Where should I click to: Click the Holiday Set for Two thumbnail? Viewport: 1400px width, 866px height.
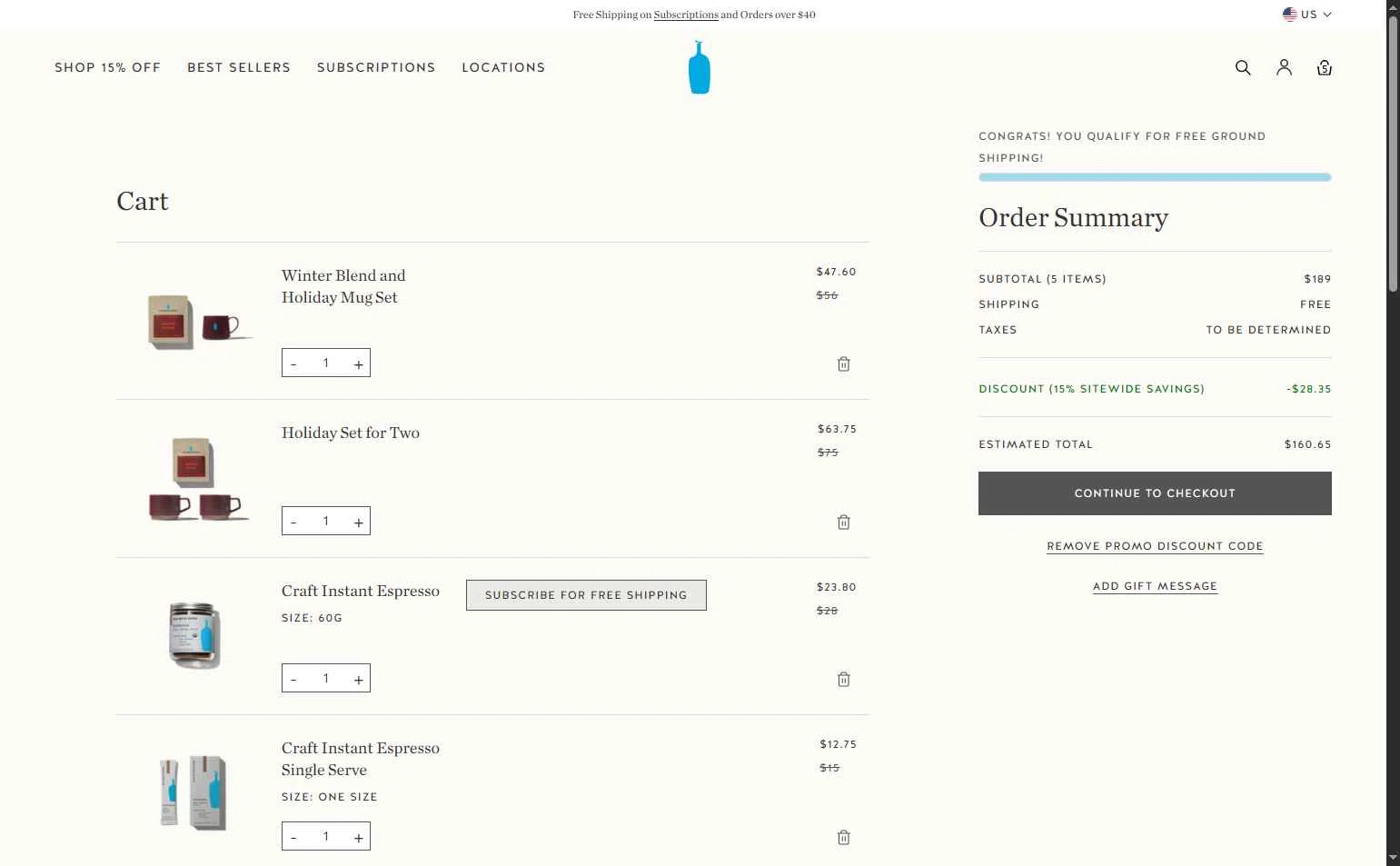(x=199, y=479)
